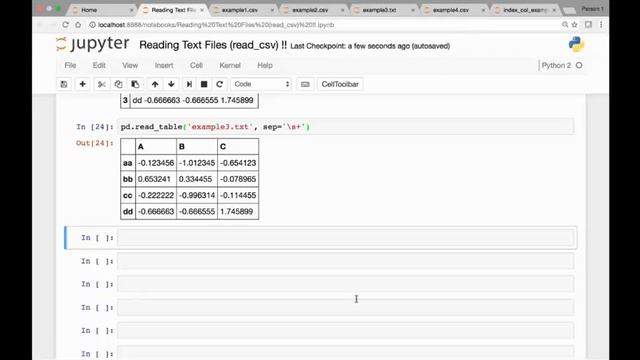Switch to the example2.csv tab
Image resolution: width=640 pixels, height=360 pixels.
coord(313,10)
